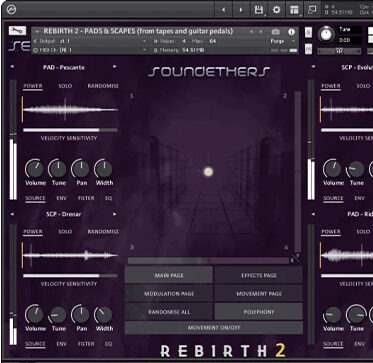Open SOURCE tab of PAD - Pescante
The height and width of the screenshot is (363, 373).
(35, 199)
